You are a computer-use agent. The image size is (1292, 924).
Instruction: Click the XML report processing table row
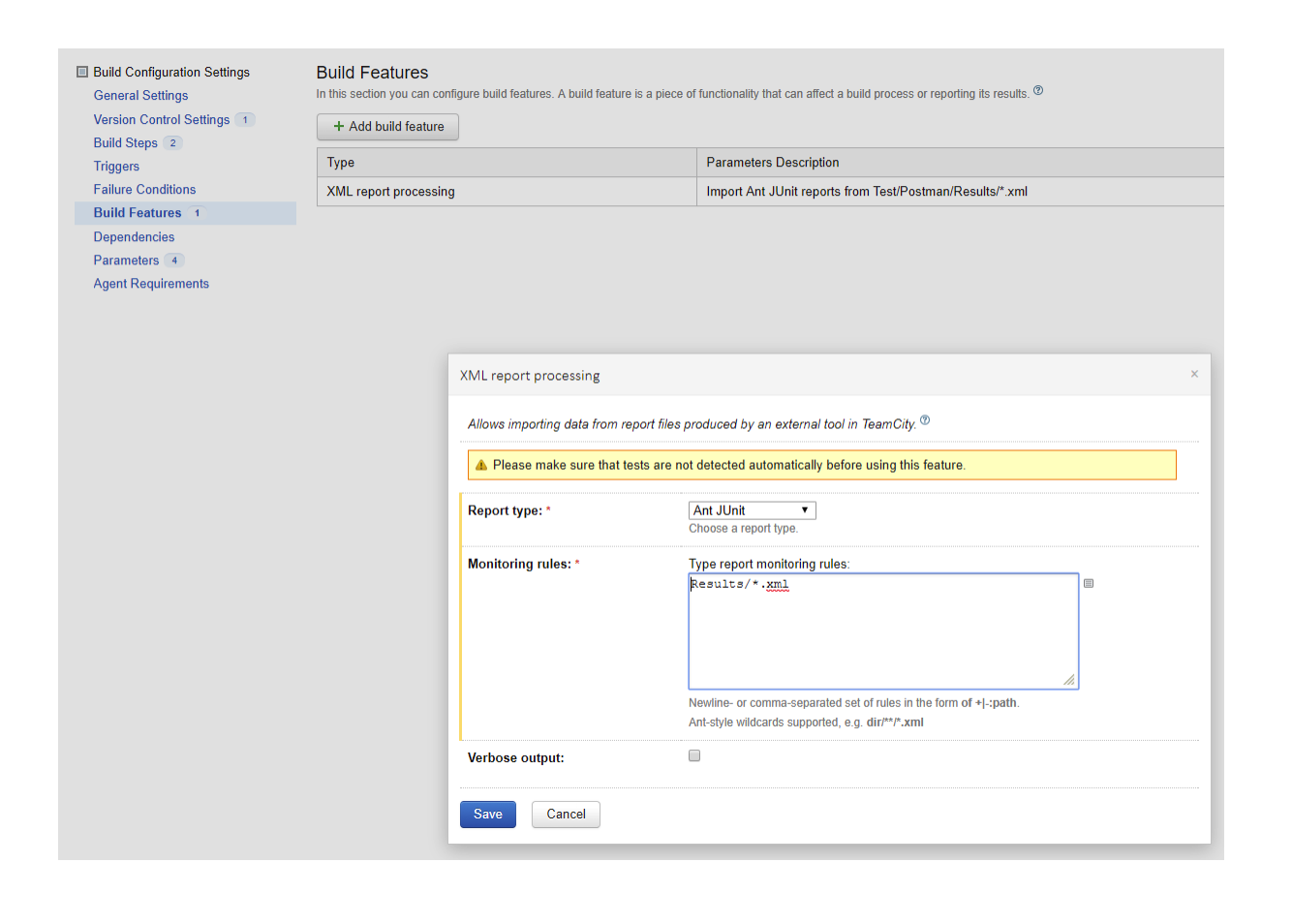[770, 192]
